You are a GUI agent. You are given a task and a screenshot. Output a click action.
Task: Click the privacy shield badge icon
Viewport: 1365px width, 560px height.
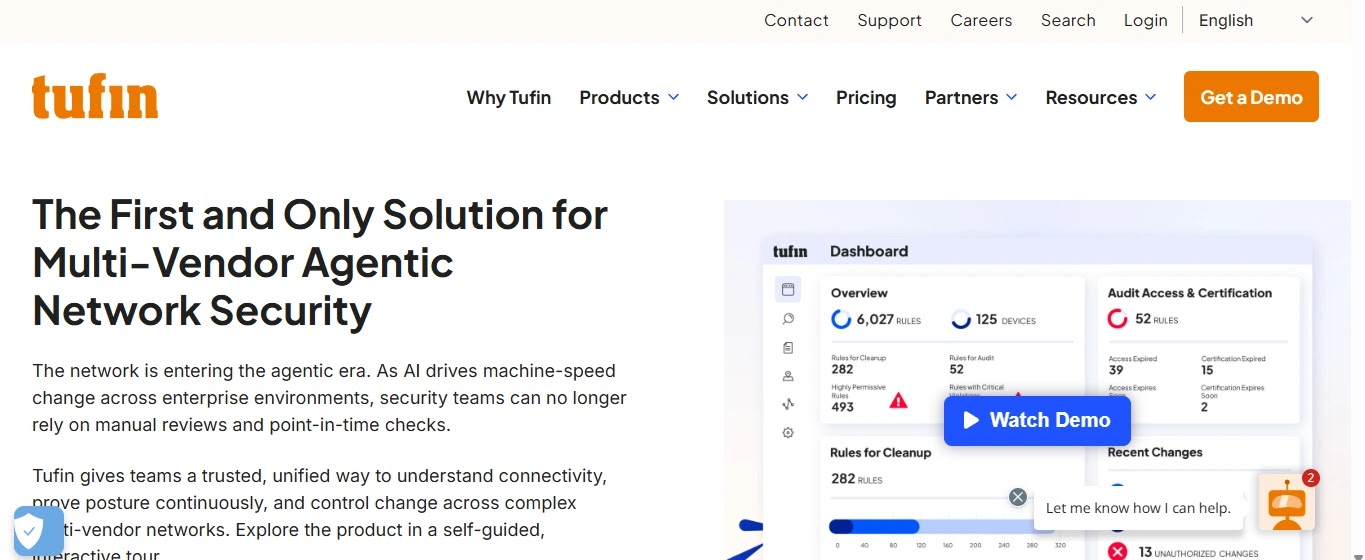tap(38, 529)
